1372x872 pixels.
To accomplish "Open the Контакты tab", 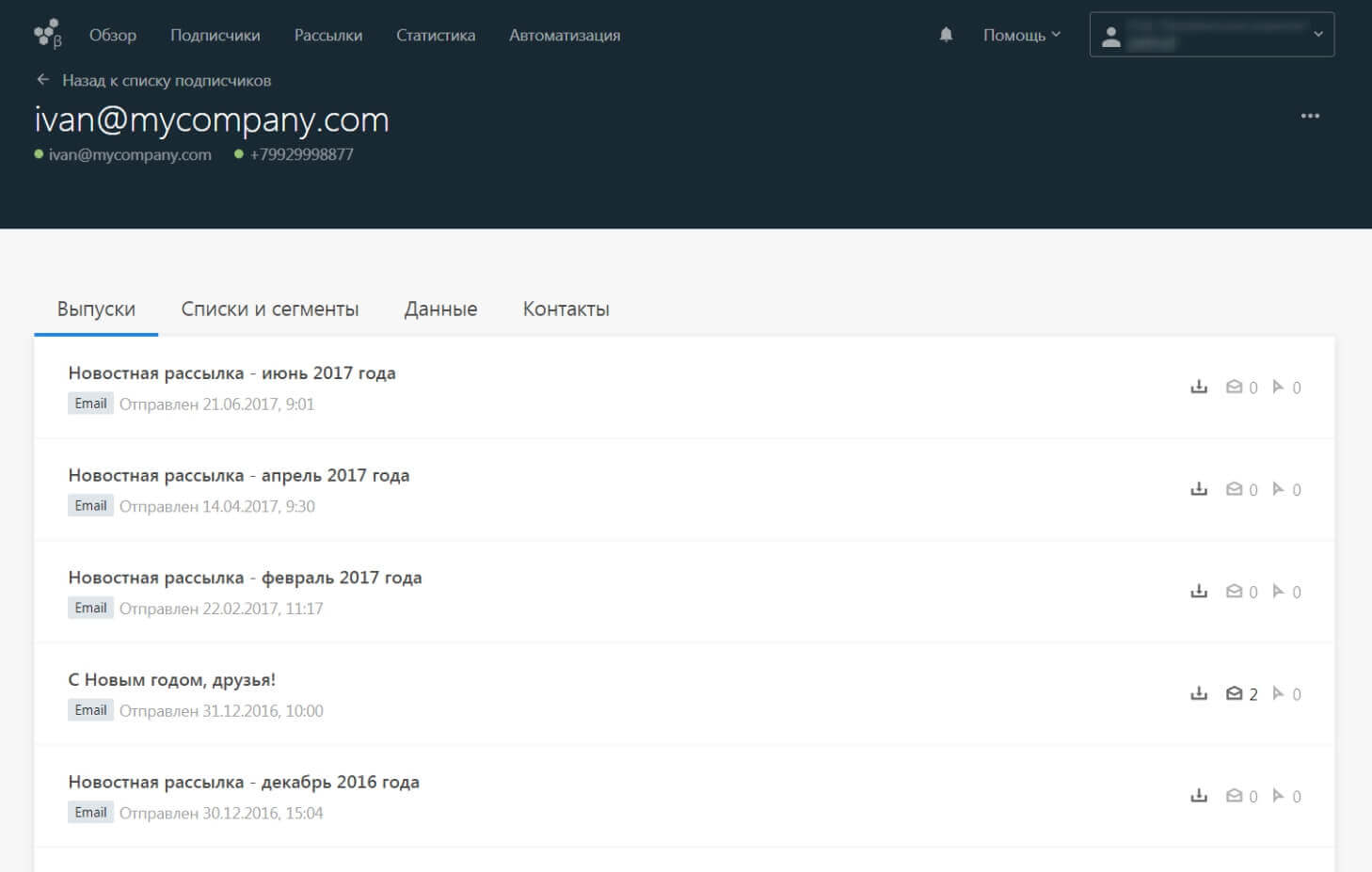I will click(x=566, y=309).
